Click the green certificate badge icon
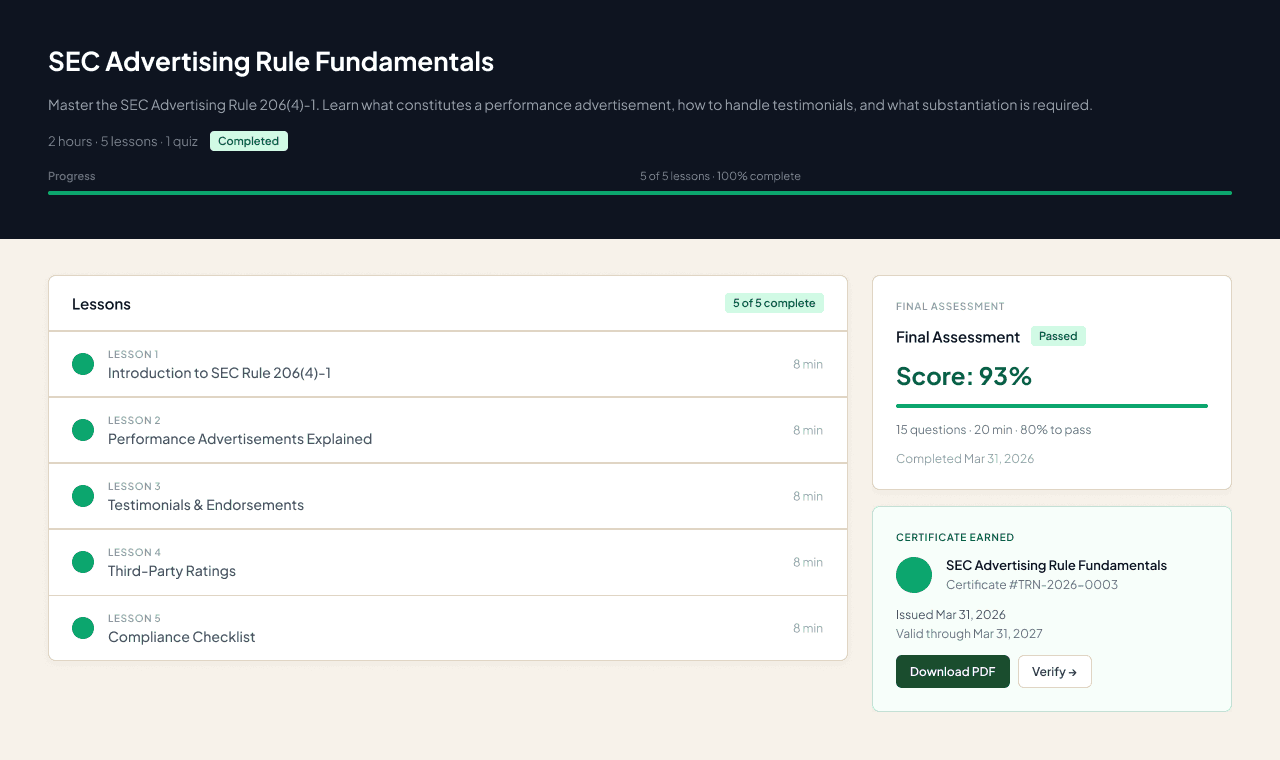This screenshot has width=1280, height=760. pyautogui.click(x=913, y=575)
